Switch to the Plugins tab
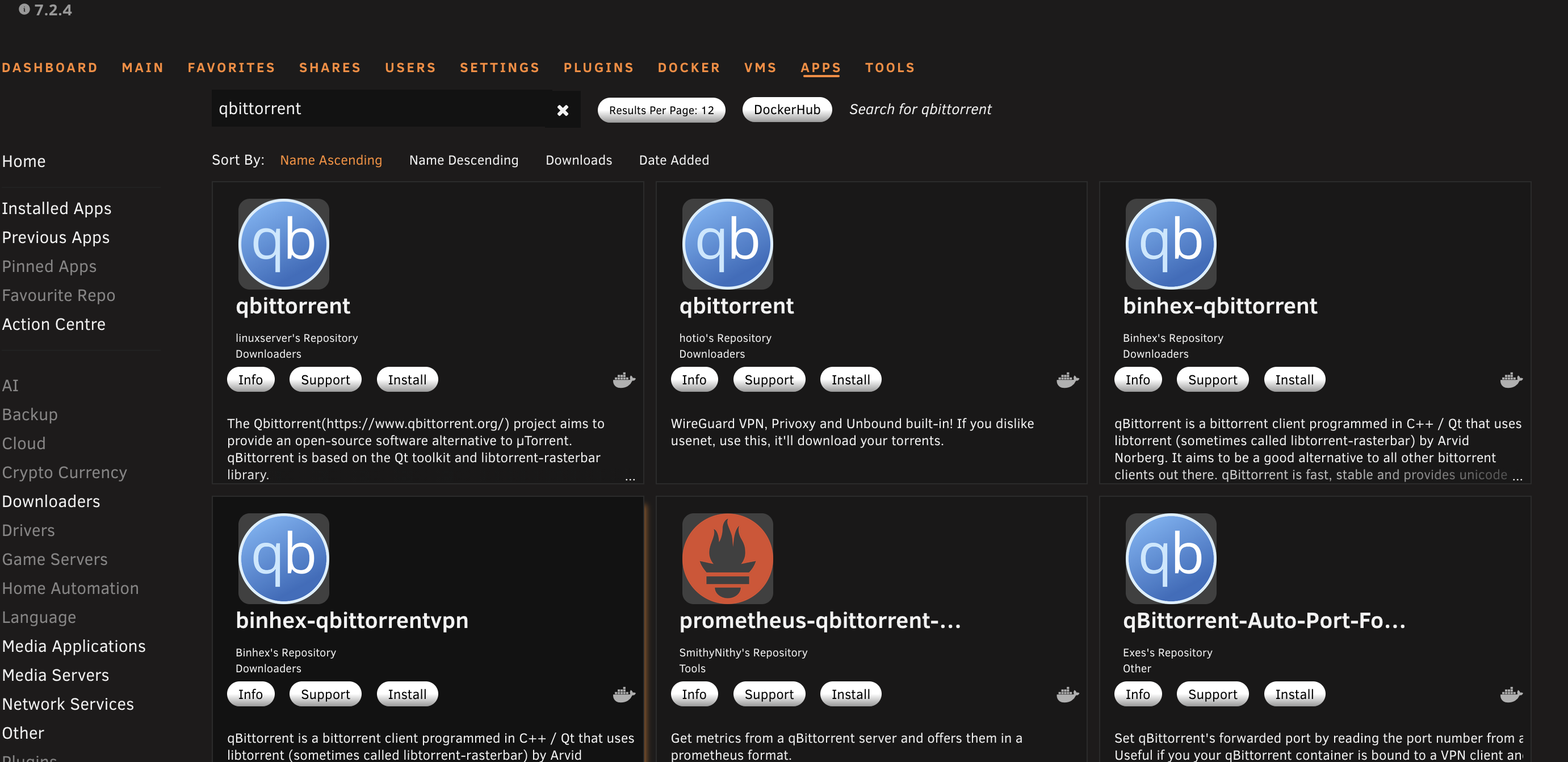Screen dimensions: 1568x762 coord(598,68)
